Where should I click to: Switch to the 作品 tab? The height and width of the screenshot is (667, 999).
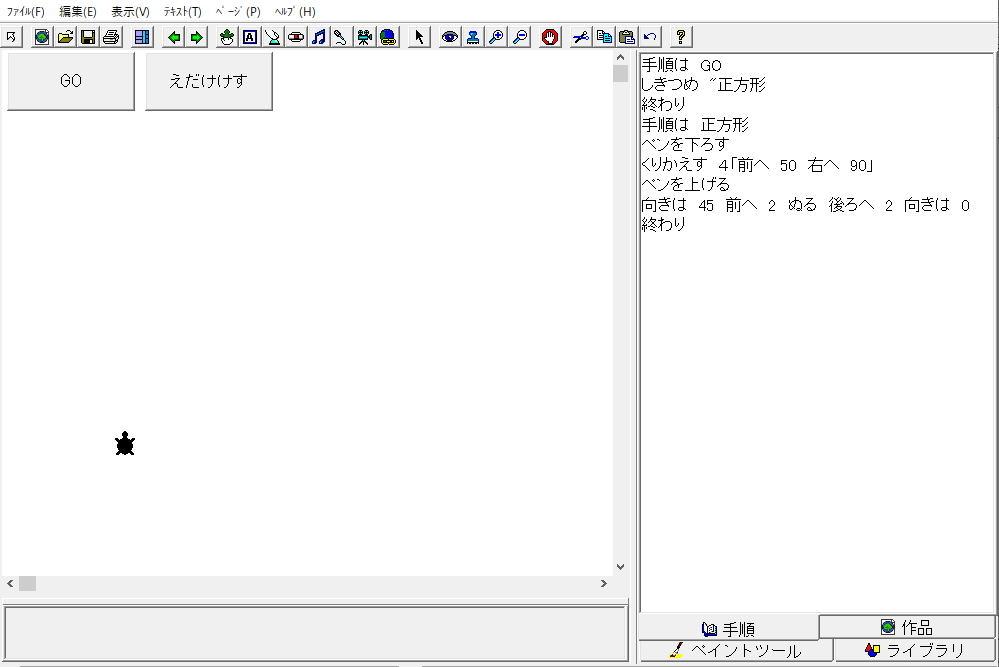[907, 627]
